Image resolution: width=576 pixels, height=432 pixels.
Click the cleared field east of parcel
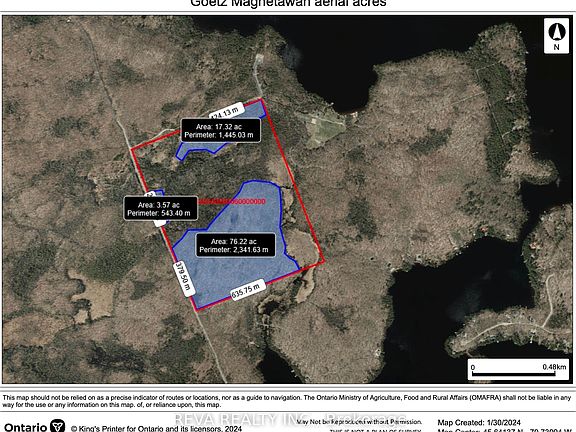pyautogui.click(x=323, y=129)
